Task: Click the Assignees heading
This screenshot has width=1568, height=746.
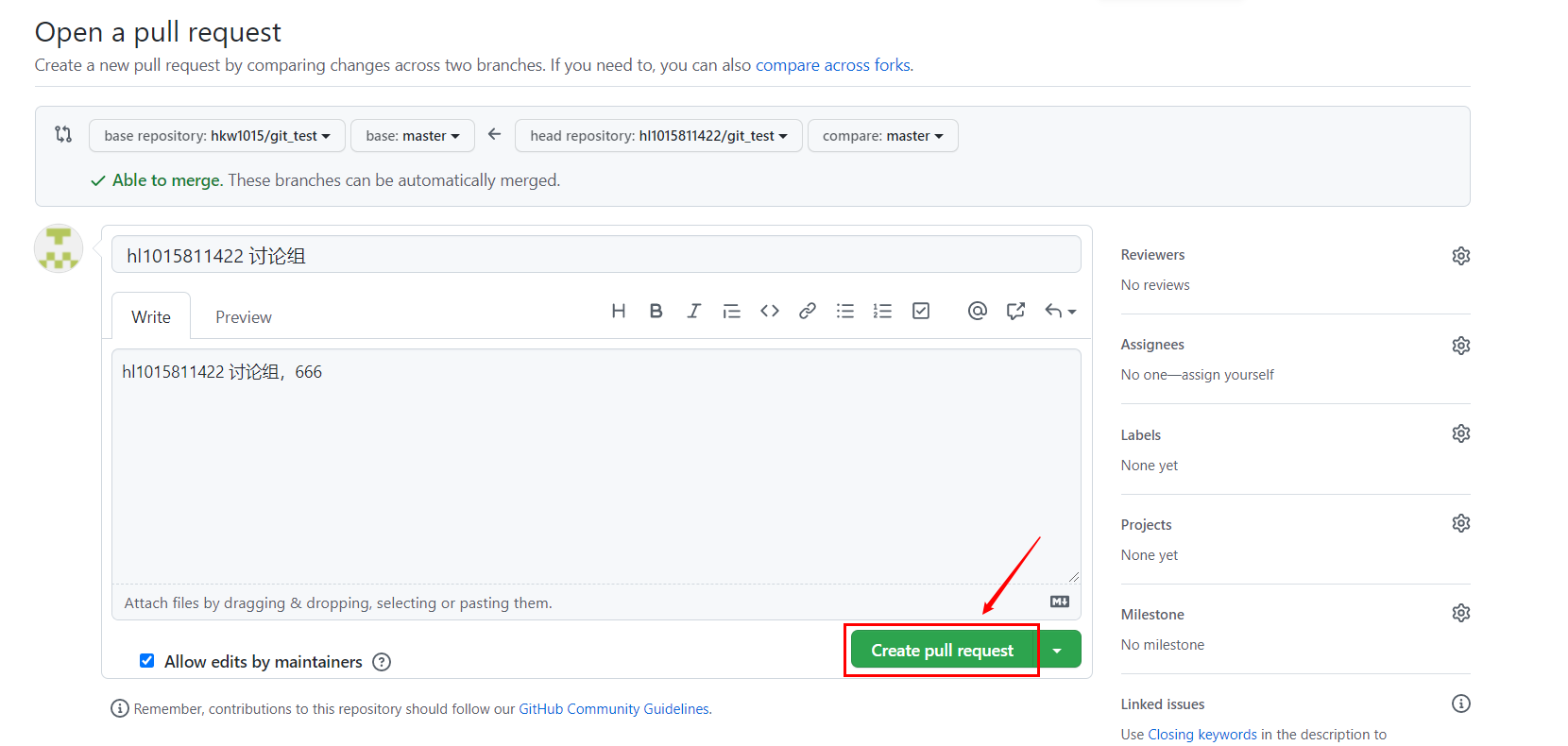Action: [x=1152, y=345]
